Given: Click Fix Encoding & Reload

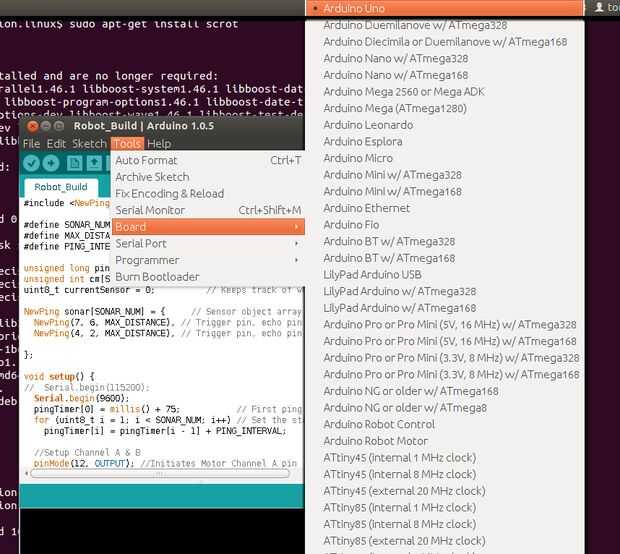Looking at the screenshot, I should [208, 194].
